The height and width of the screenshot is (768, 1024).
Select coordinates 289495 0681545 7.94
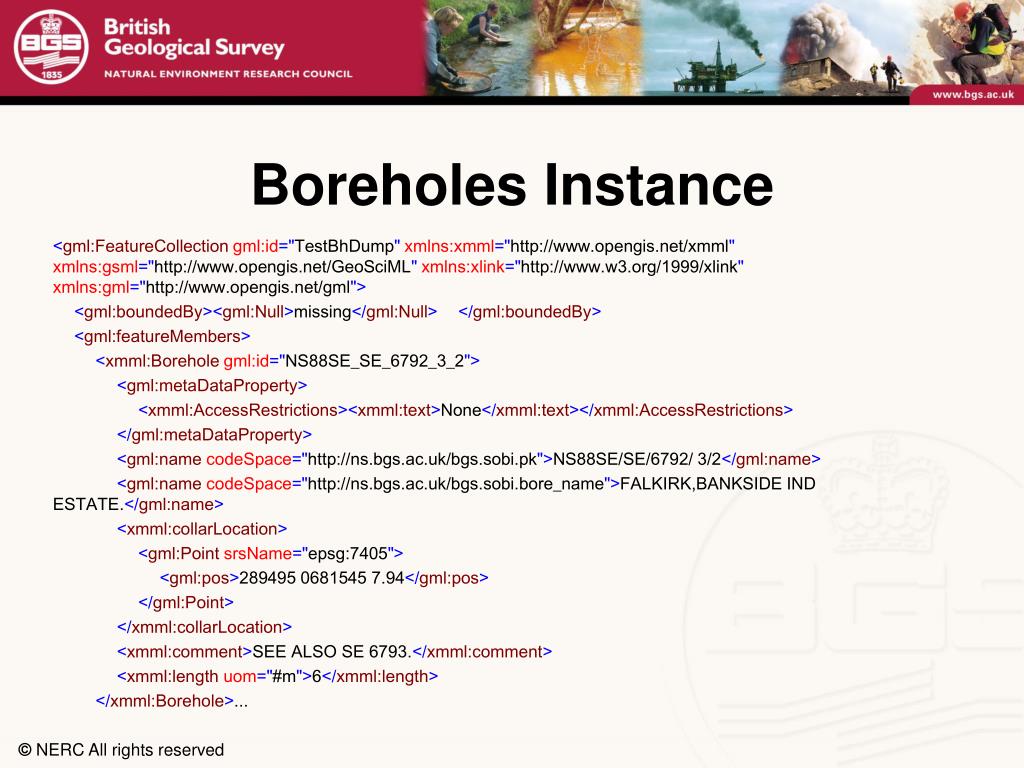(x=322, y=578)
